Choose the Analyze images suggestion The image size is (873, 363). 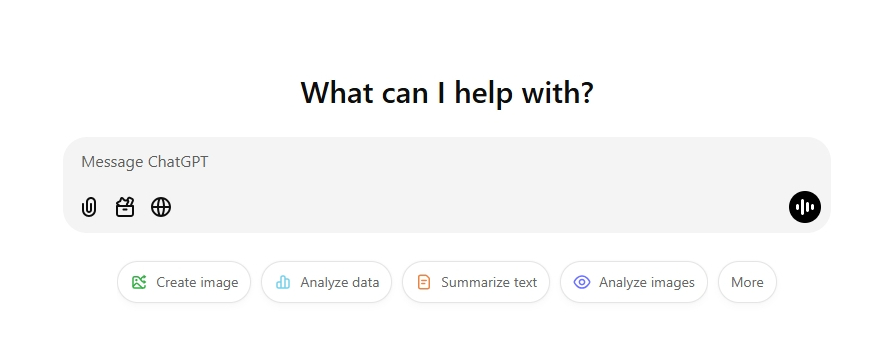click(x=634, y=282)
